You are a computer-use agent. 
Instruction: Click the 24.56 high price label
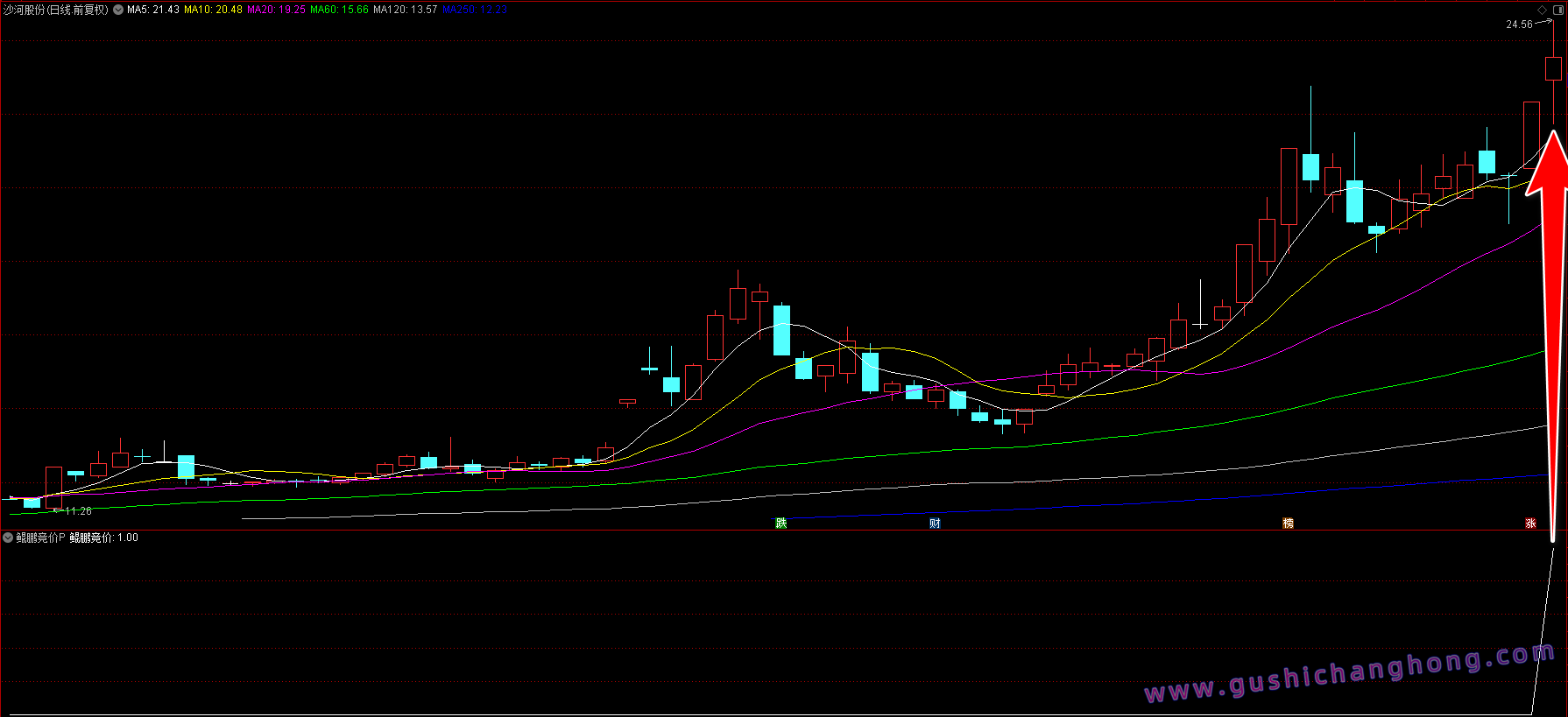point(1519,25)
